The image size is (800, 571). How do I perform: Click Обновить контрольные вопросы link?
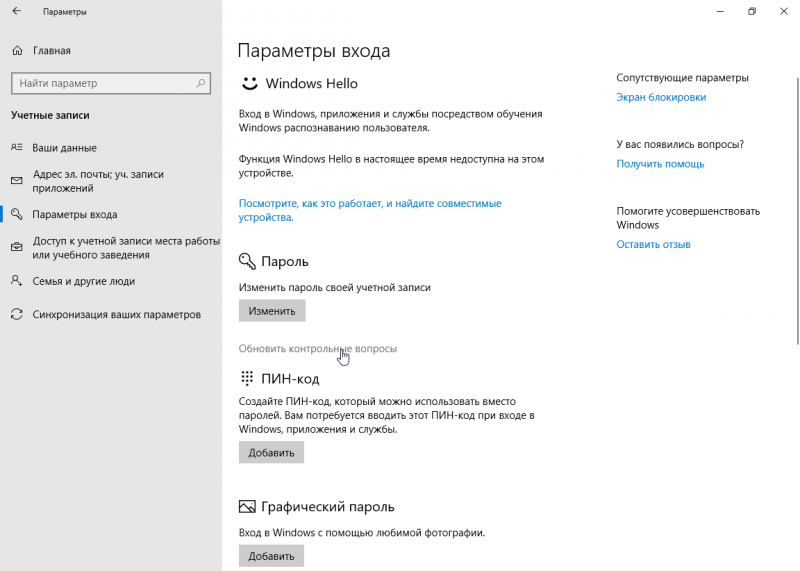click(x=317, y=348)
